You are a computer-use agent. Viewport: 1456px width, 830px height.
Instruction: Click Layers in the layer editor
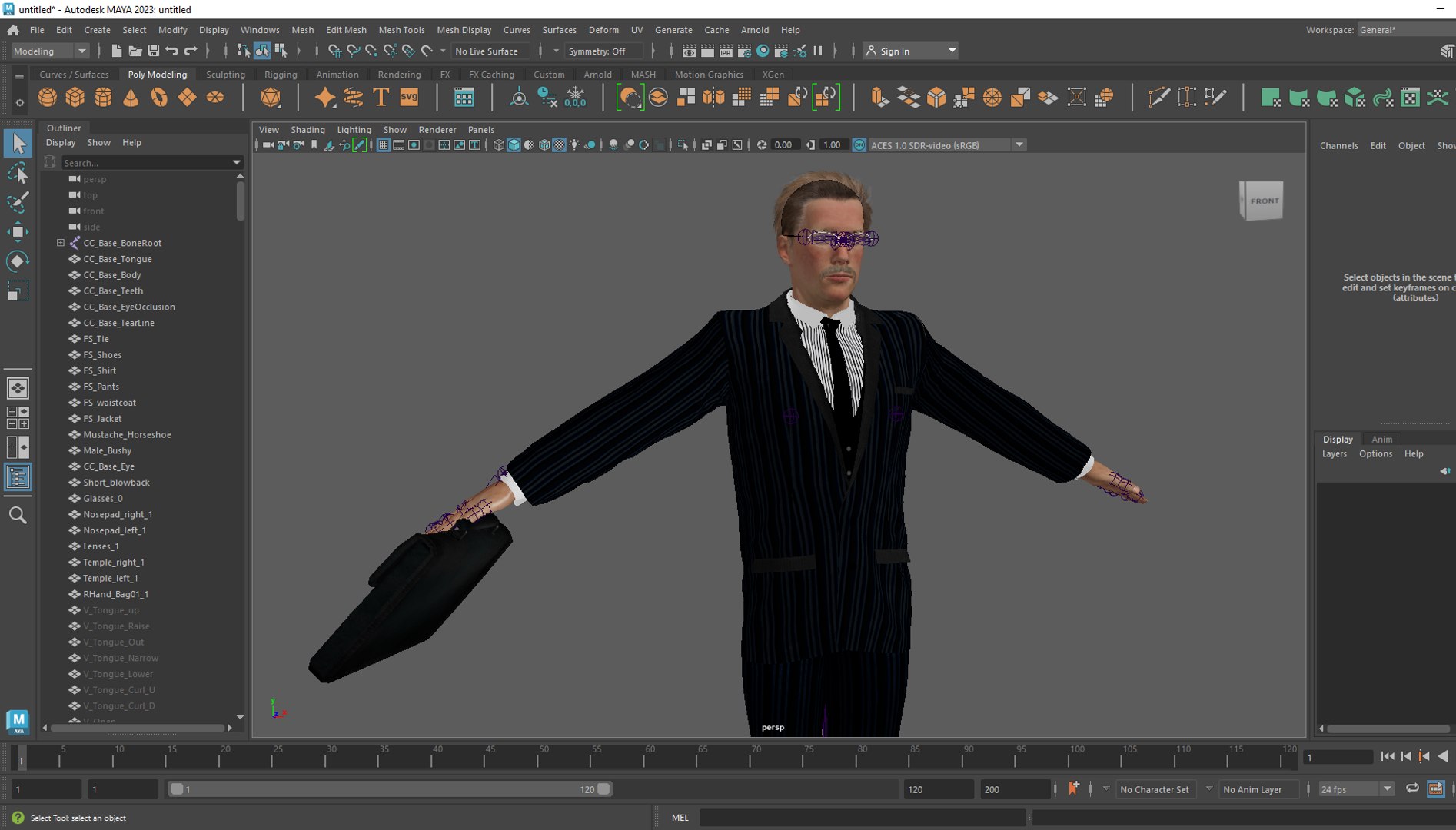point(1334,453)
